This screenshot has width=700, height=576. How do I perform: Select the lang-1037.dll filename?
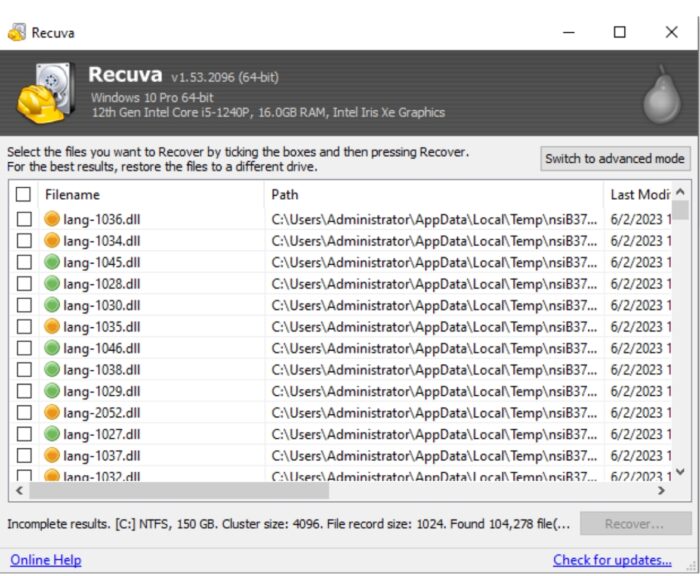click(102, 455)
